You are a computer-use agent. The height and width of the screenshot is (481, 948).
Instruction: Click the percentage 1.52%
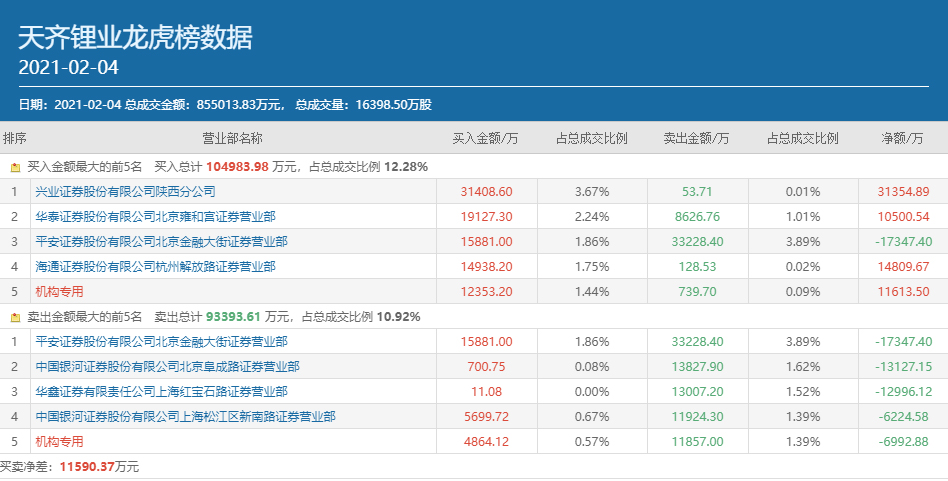pyautogui.click(x=803, y=392)
